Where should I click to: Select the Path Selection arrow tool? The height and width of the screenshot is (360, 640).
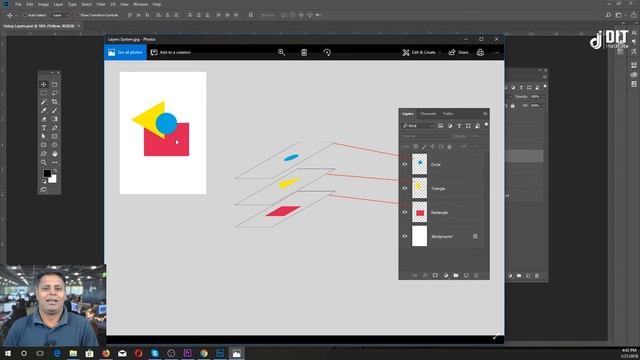coord(44,136)
